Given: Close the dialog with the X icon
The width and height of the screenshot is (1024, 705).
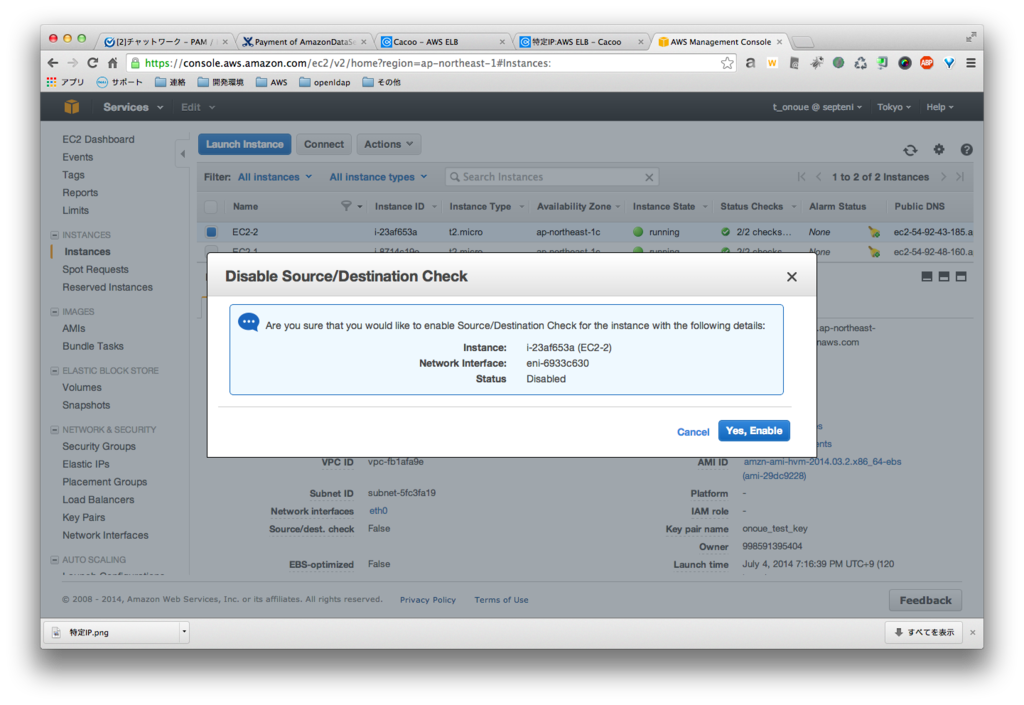Looking at the screenshot, I should (x=792, y=277).
